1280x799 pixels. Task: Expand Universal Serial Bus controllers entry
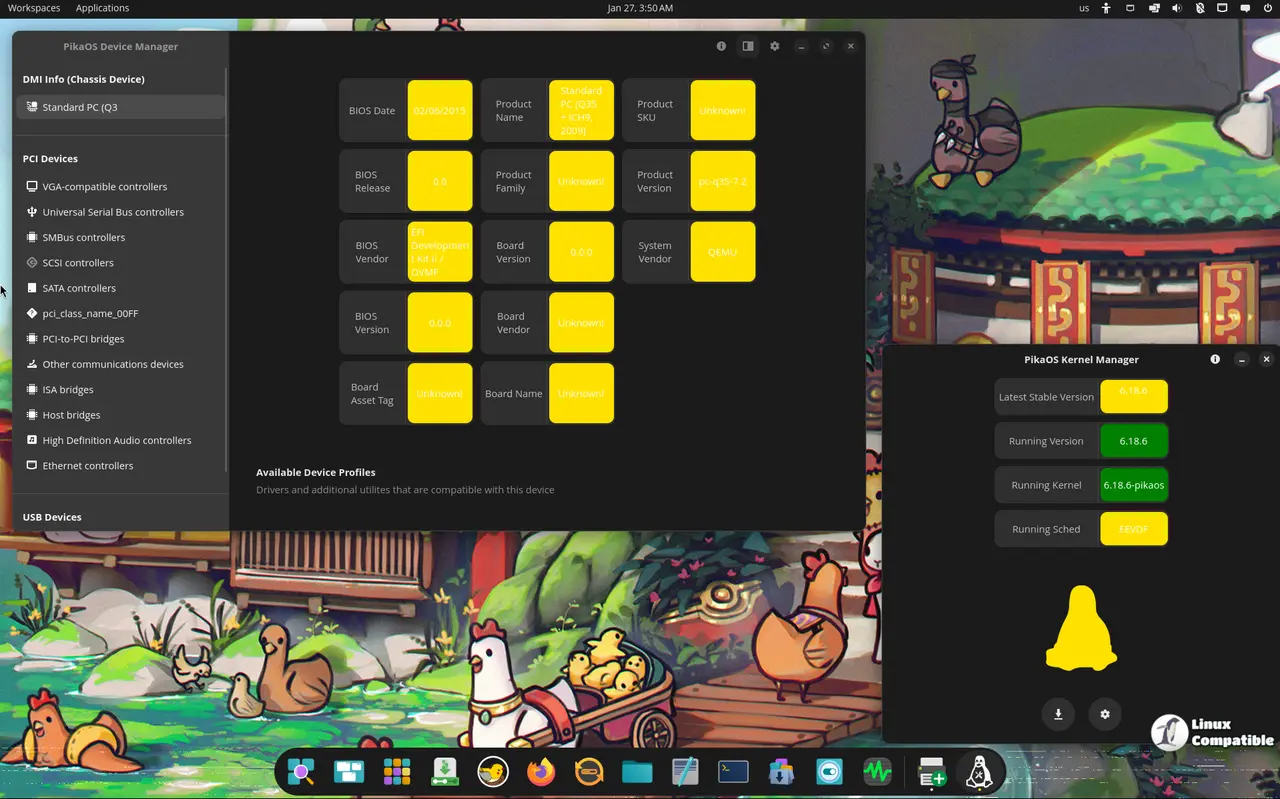112,212
